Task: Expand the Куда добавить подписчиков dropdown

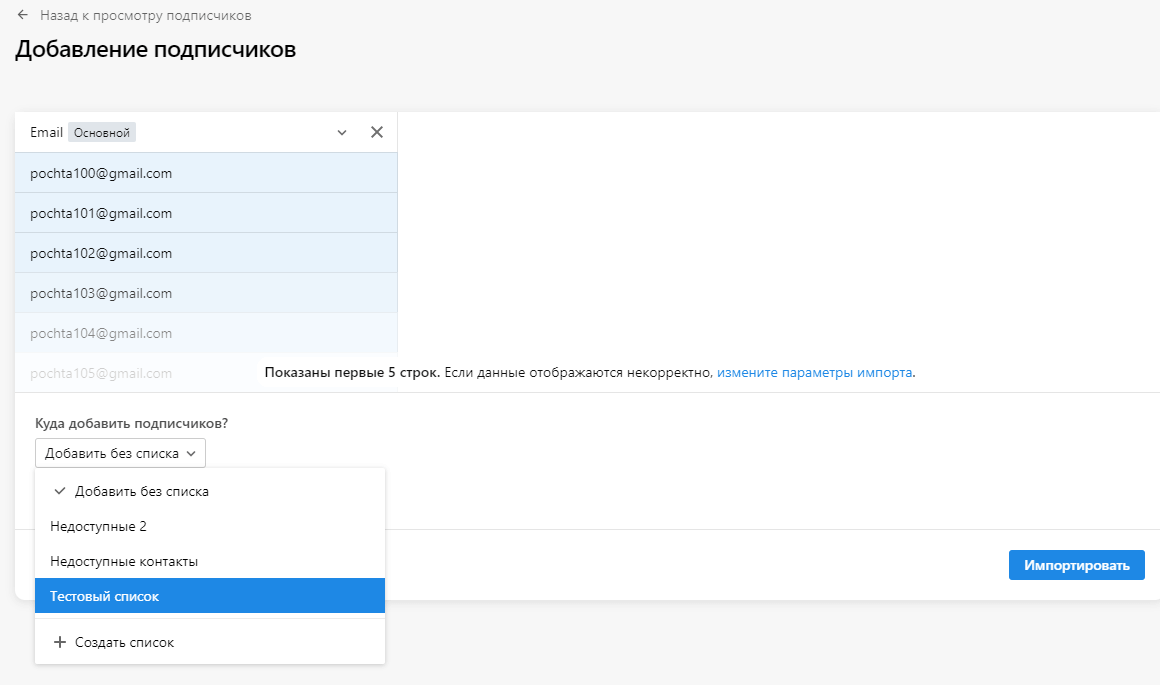Action: tap(120, 452)
